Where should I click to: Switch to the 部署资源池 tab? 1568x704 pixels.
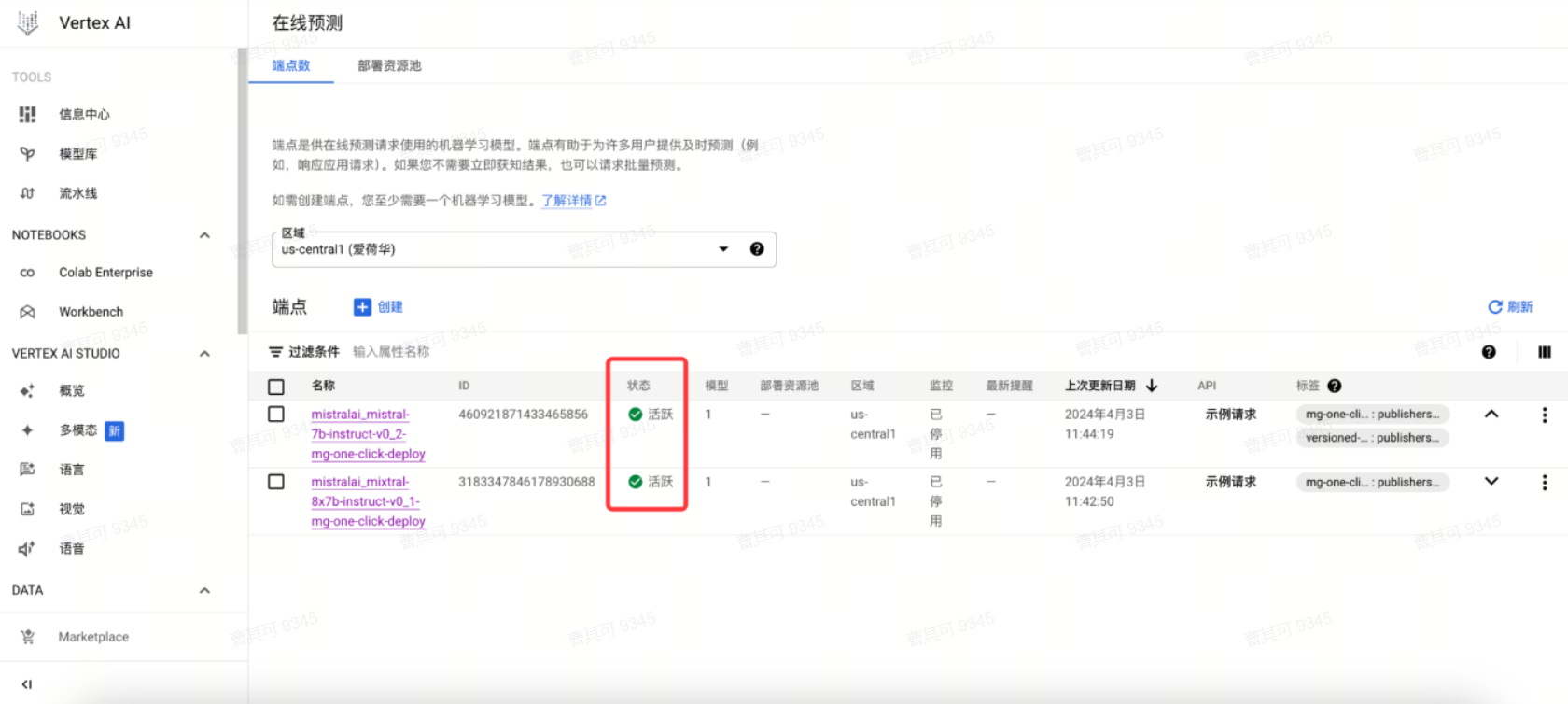click(x=389, y=65)
